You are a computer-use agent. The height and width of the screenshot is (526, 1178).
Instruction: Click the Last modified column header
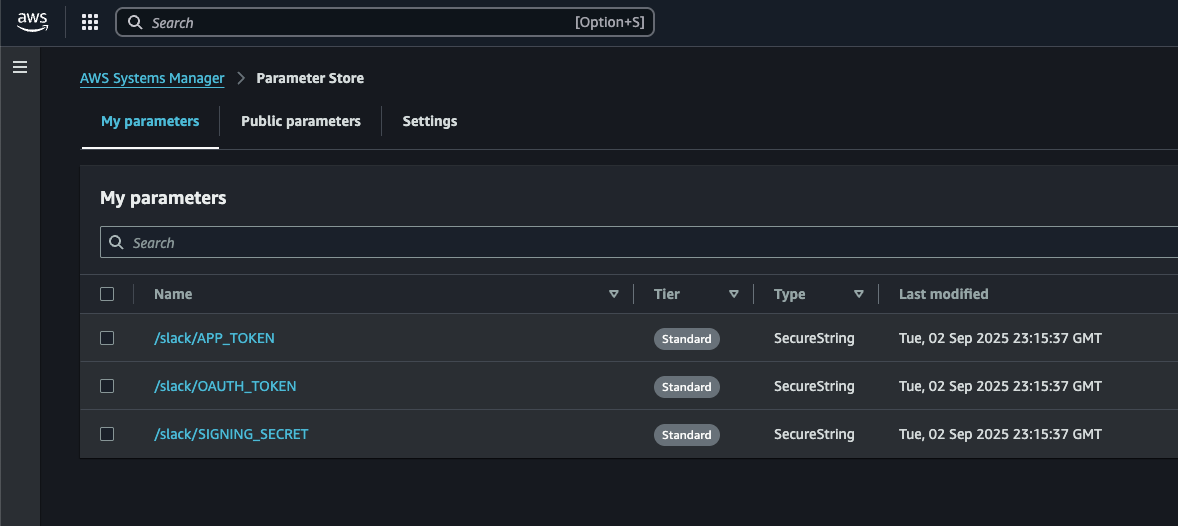click(x=944, y=294)
